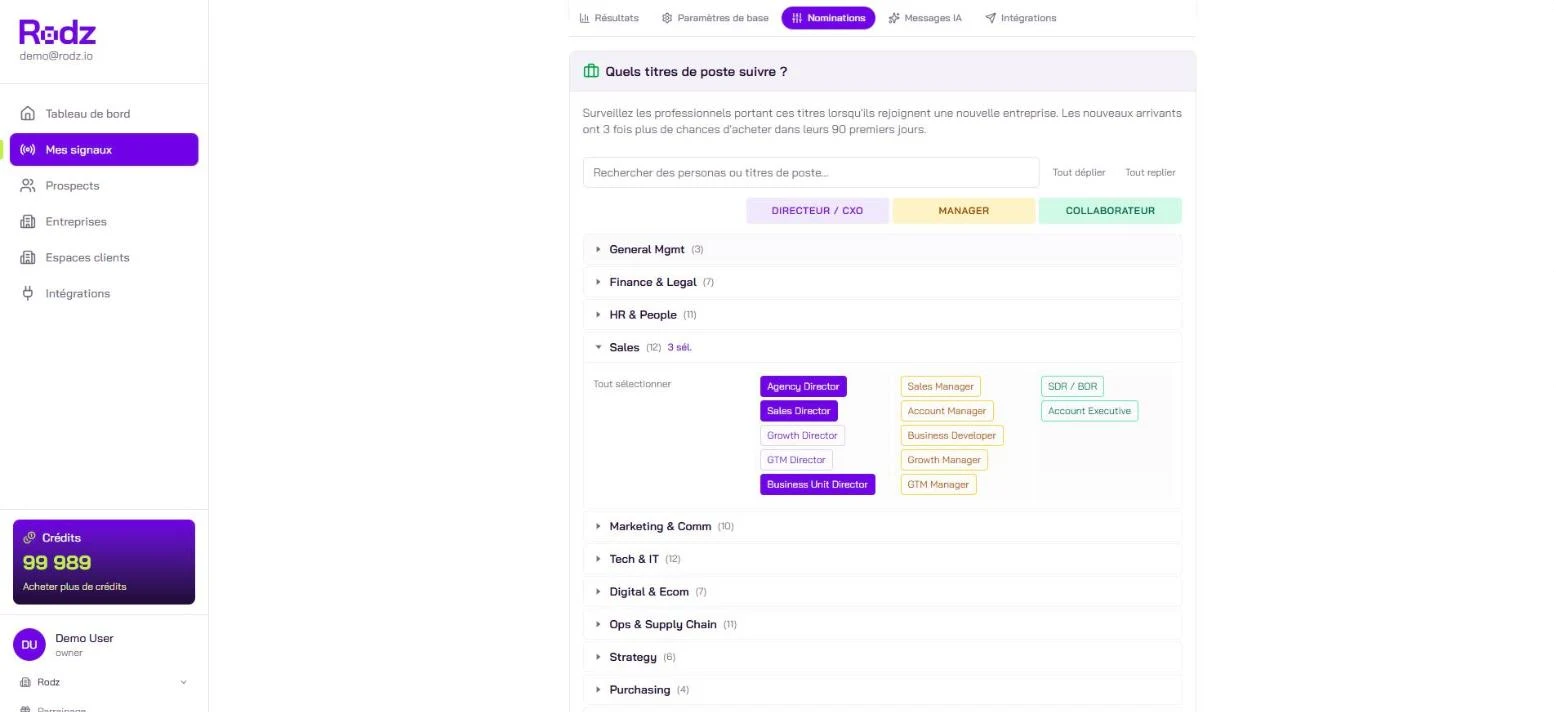Click the Espaces clients building icon
The width and height of the screenshot is (1568, 712).
click(x=28, y=258)
